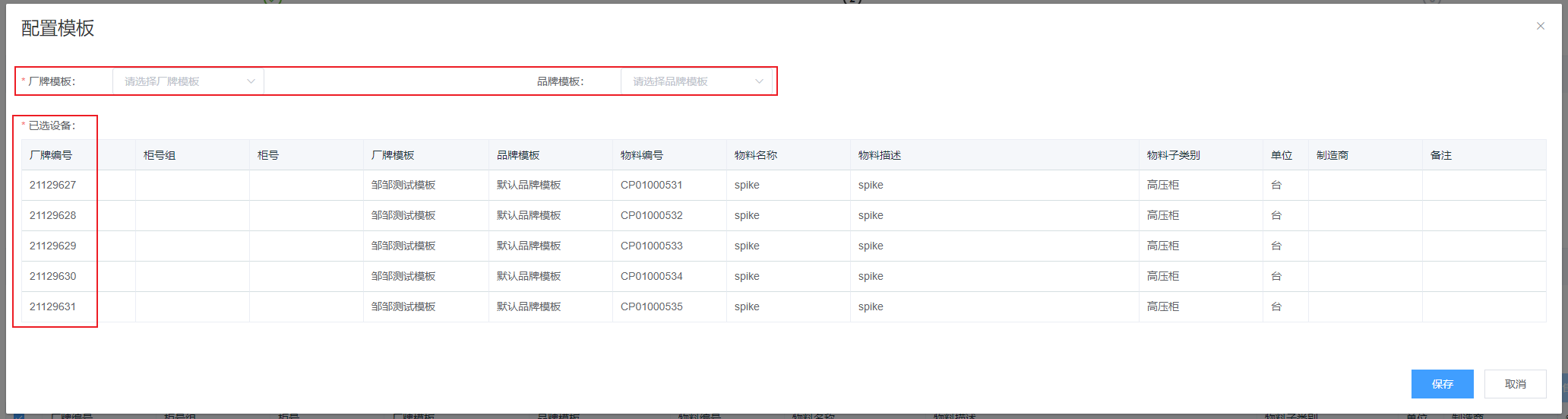Screen dimensions: 1568x419
Task: Select row with 厂牌编号 21129629
Action: tap(53, 246)
